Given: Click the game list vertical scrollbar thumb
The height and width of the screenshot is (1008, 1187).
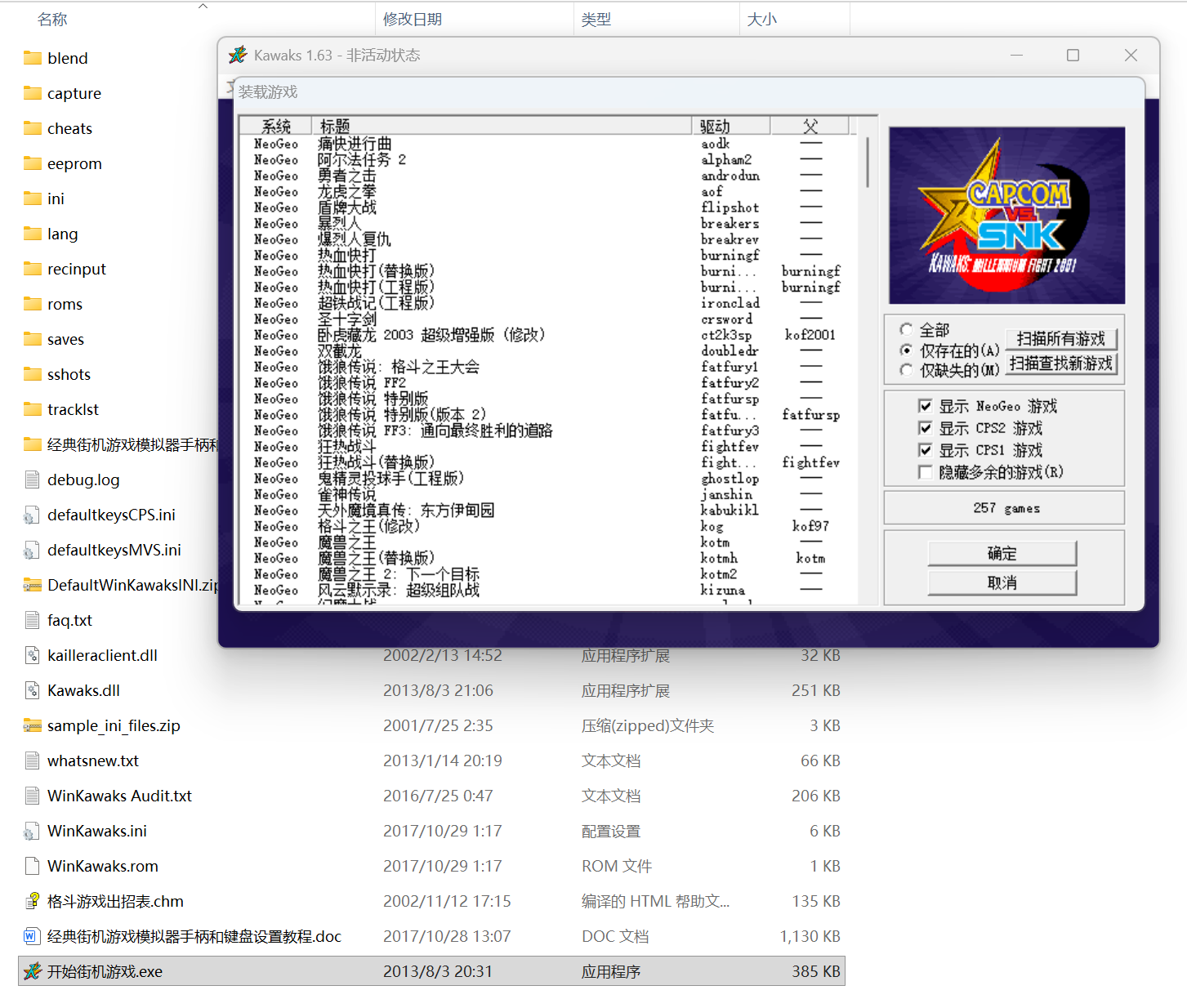Looking at the screenshot, I should [x=867, y=163].
